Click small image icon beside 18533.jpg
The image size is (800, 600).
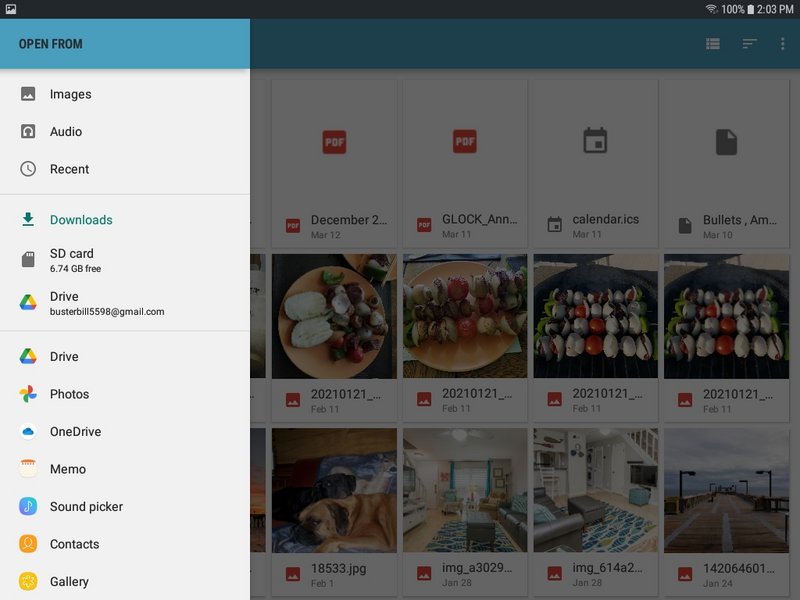(x=293, y=574)
